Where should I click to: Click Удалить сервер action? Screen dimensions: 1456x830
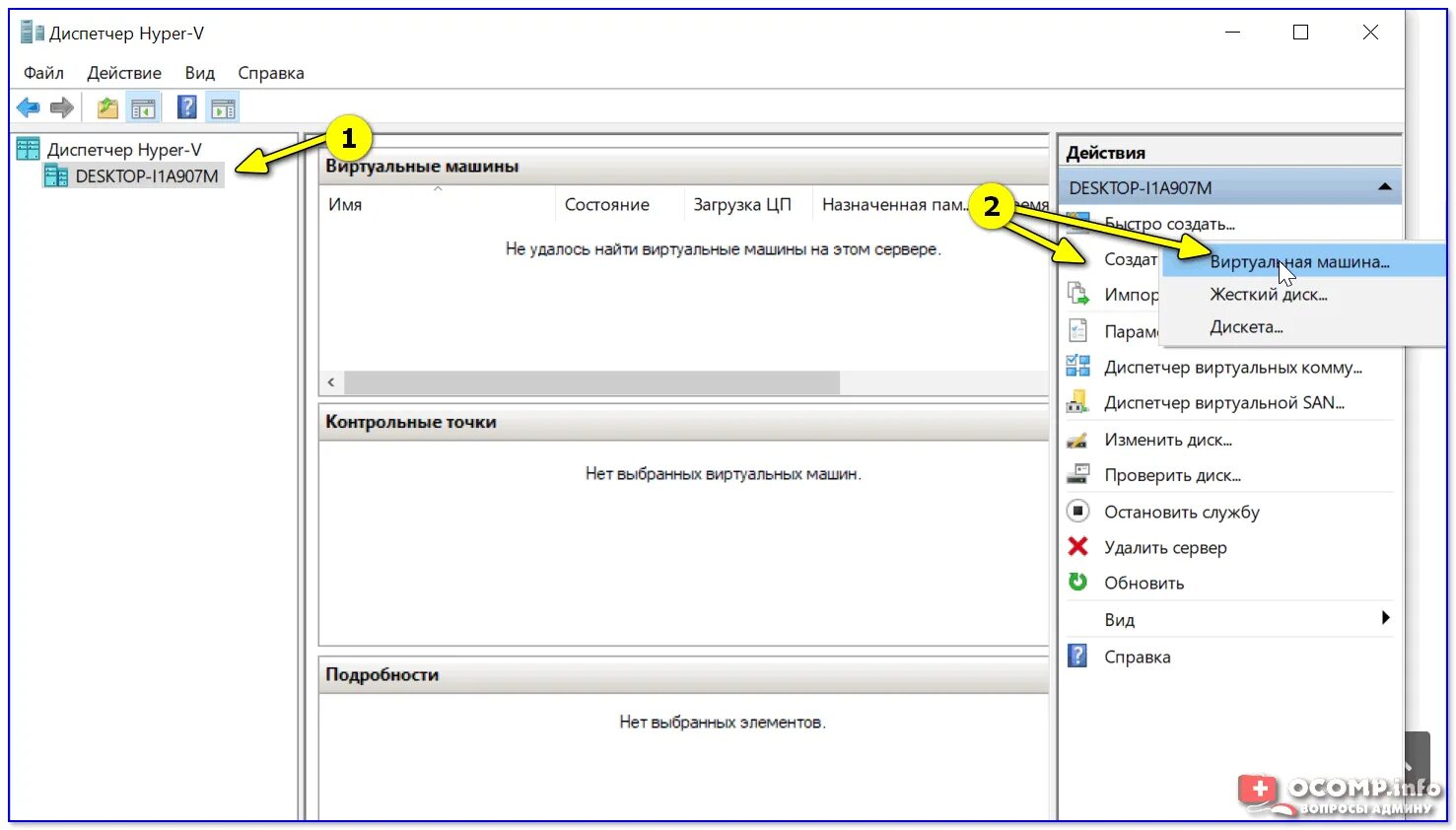(1165, 547)
